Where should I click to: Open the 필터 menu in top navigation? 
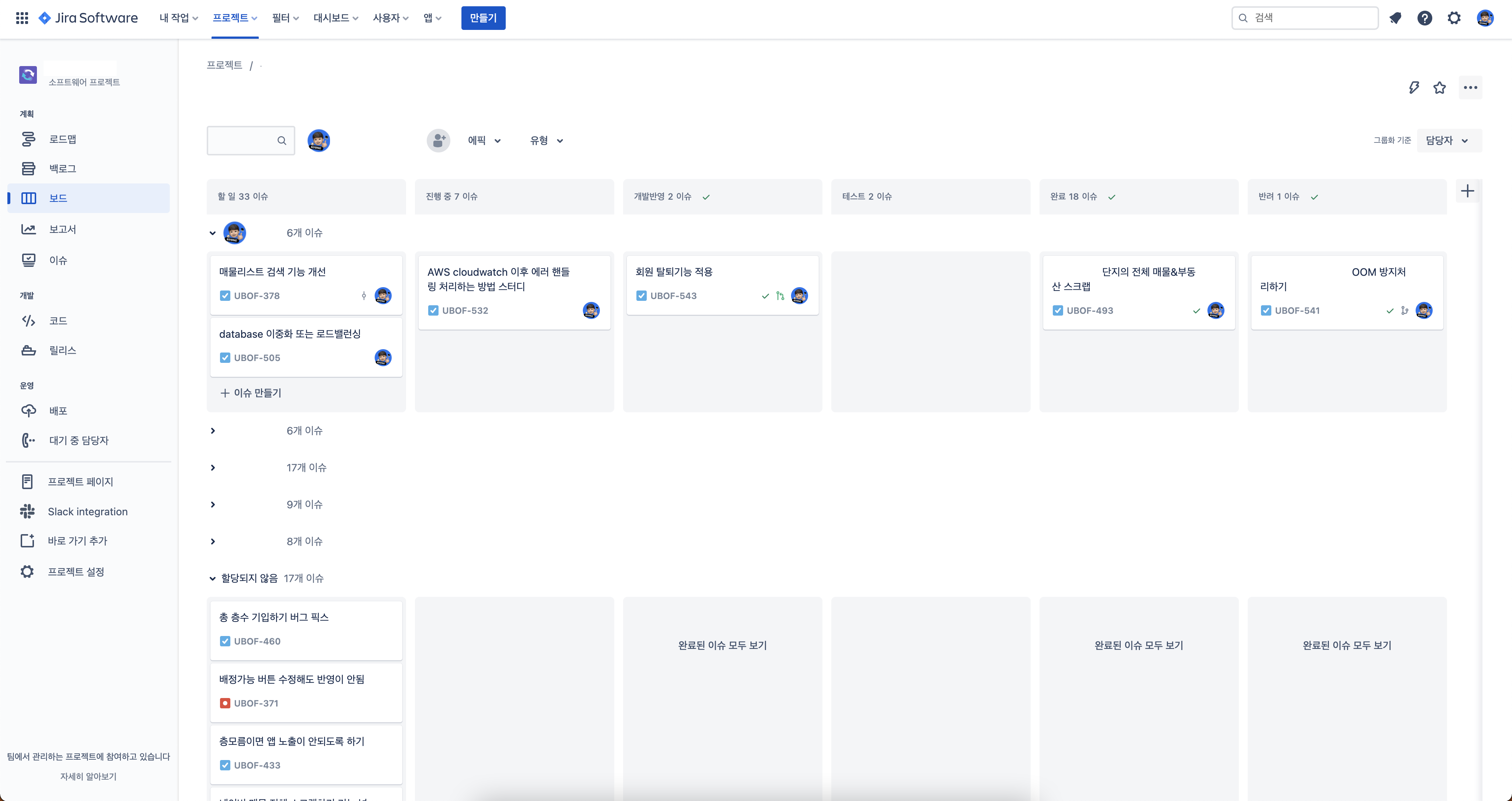click(x=285, y=18)
